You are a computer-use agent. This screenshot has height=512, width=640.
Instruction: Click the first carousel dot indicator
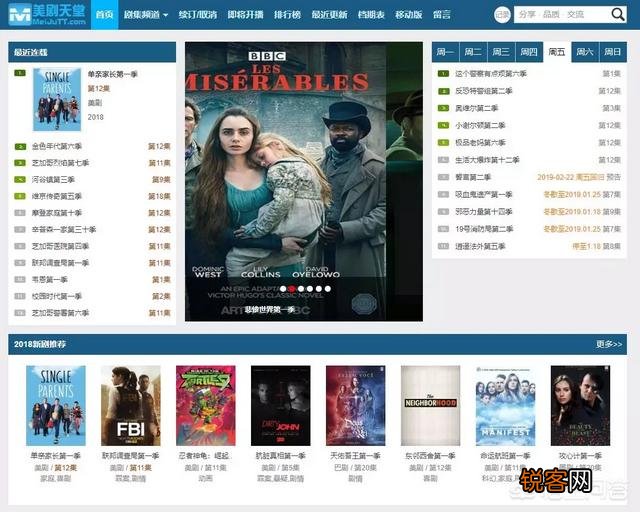283,289
